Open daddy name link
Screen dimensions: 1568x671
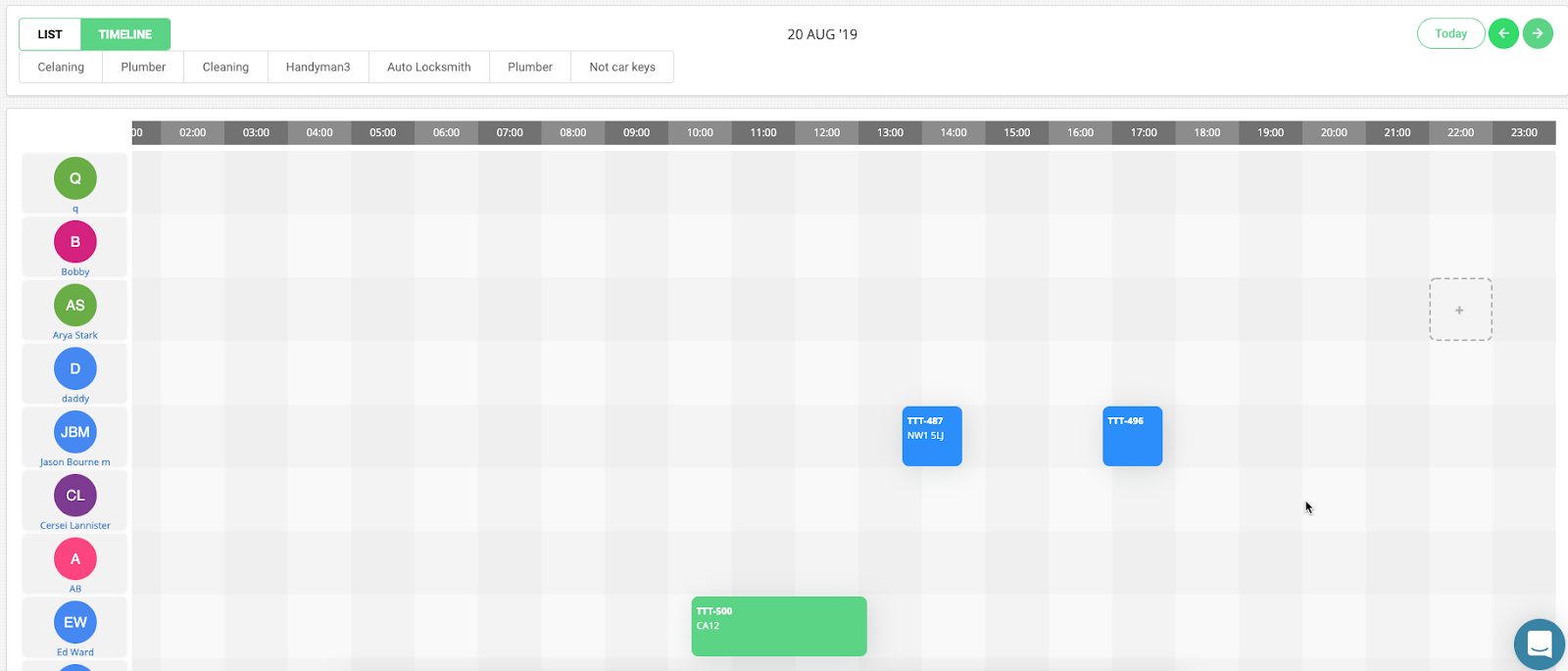click(75, 399)
